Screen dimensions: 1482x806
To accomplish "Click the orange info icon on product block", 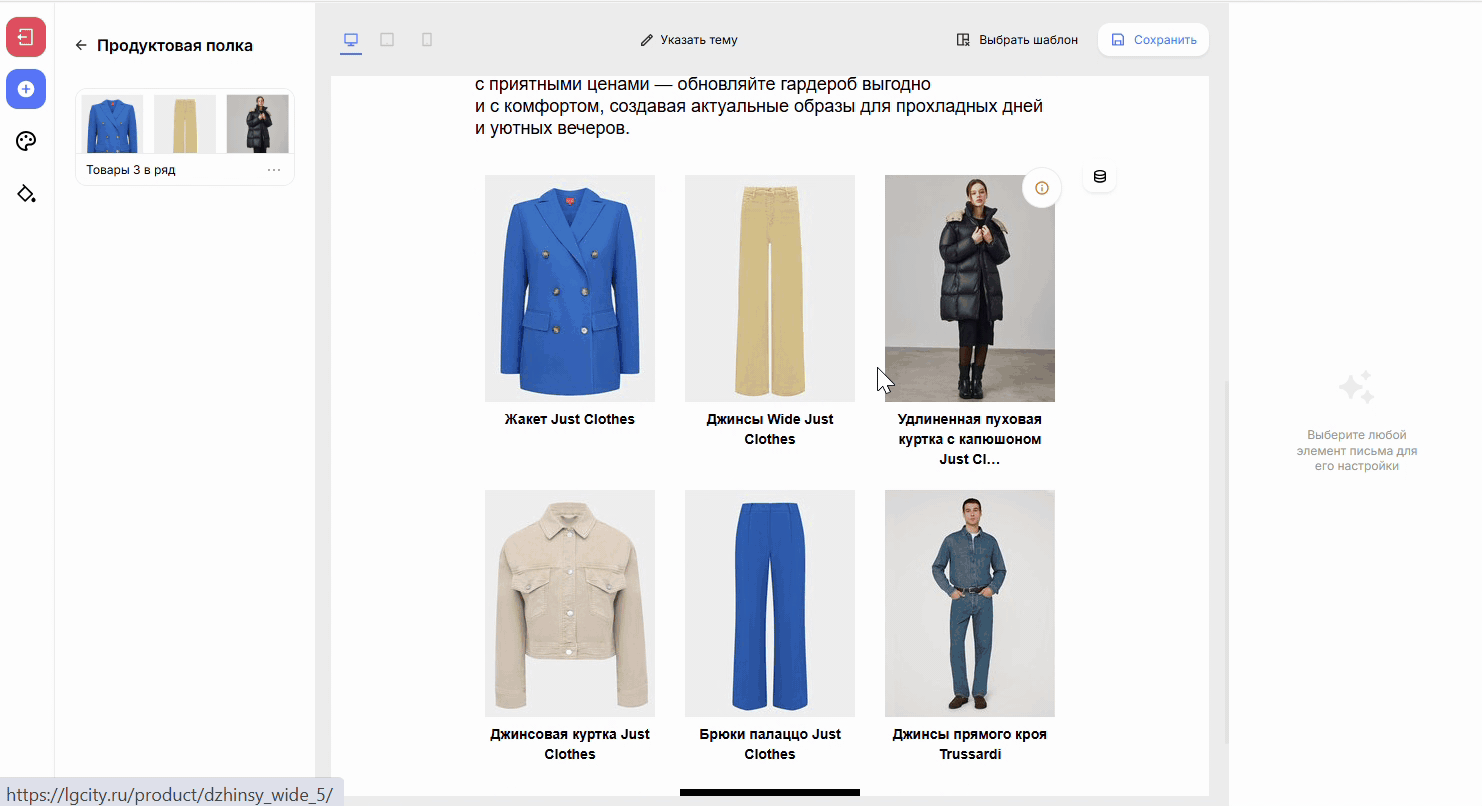I will point(1042,187).
